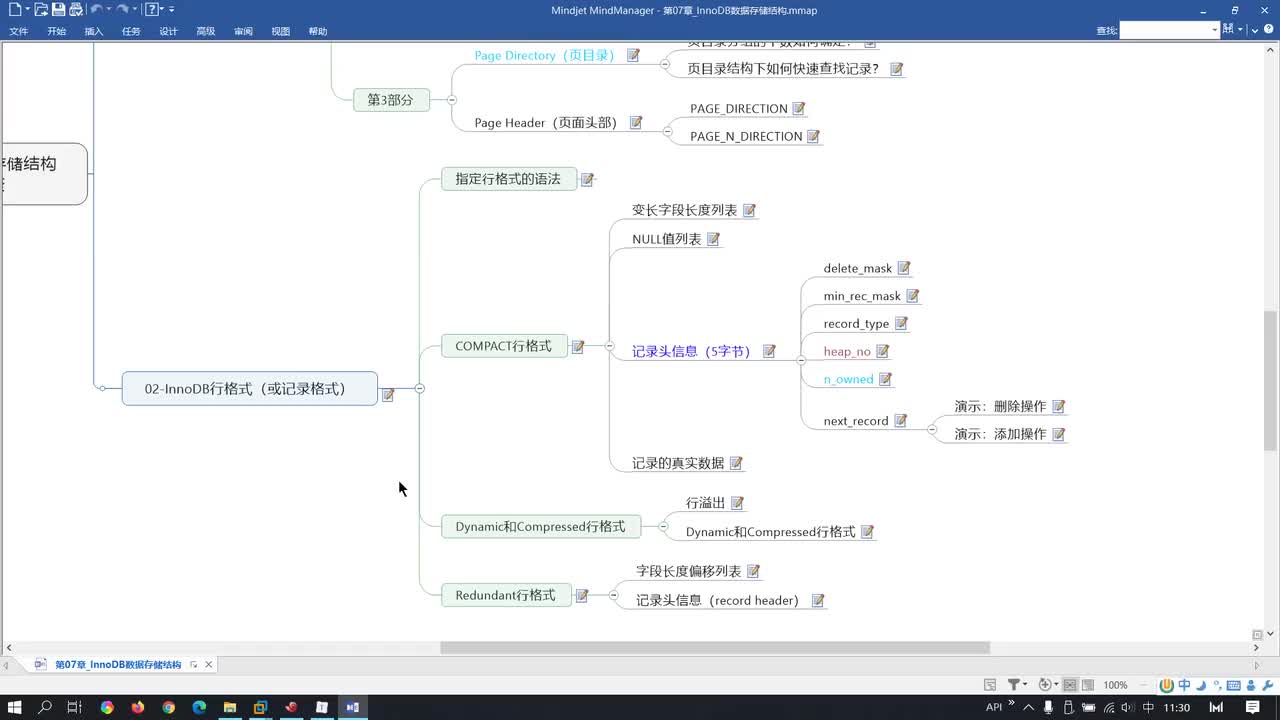Open note icon beside 变长字段长度列表
The height and width of the screenshot is (720, 1280).
click(749, 211)
